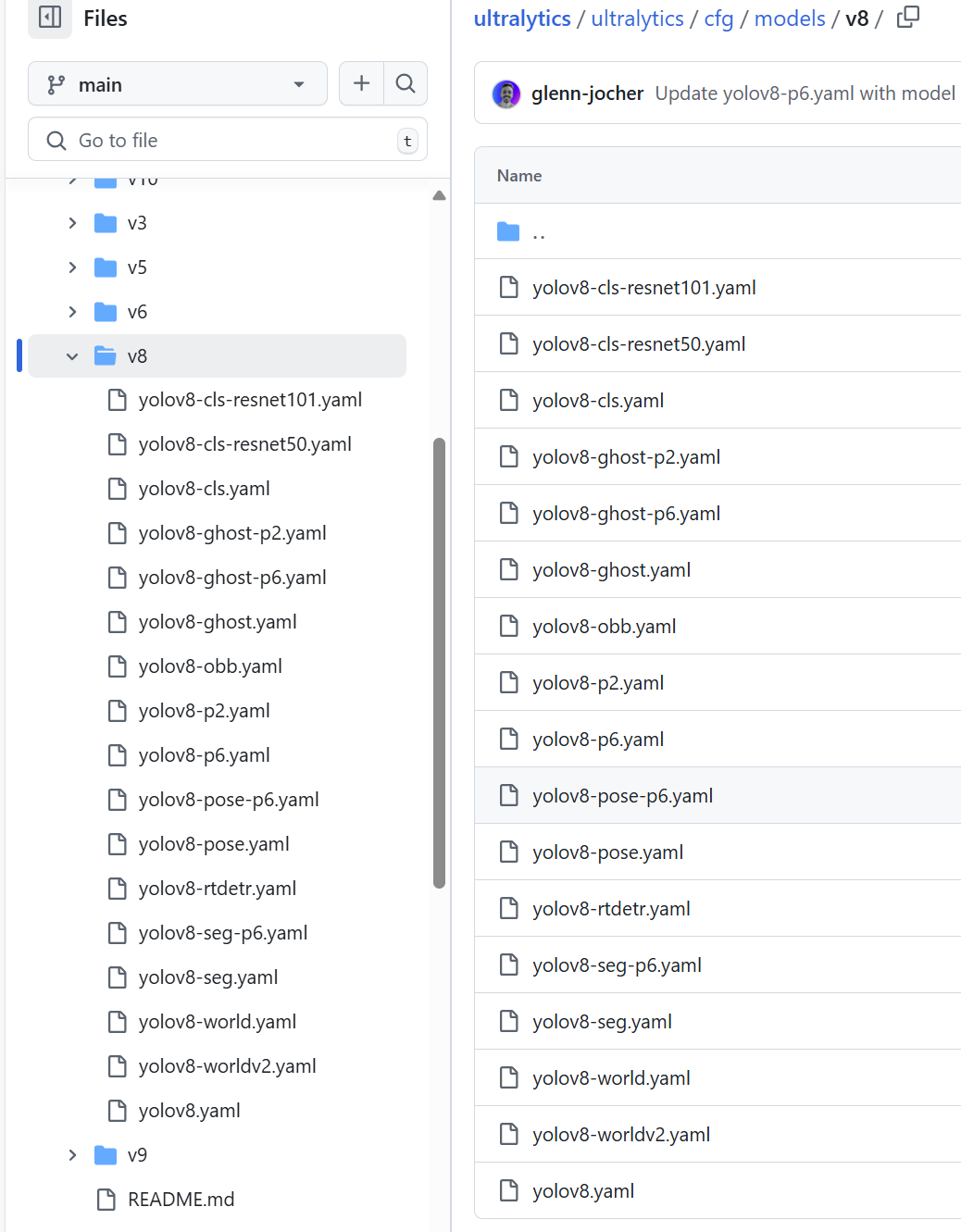Click the v3 folder icon in tree
Image resolution: width=961 pixels, height=1232 pixels.
pyautogui.click(x=106, y=223)
